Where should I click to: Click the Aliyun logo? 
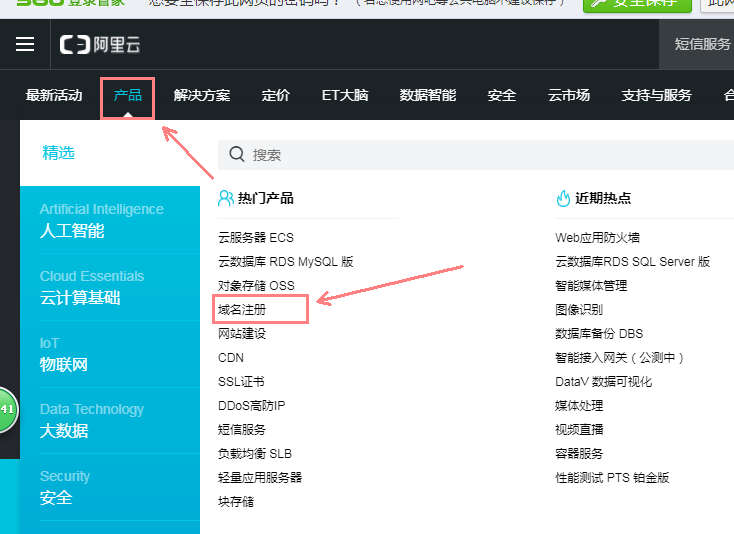(100, 45)
